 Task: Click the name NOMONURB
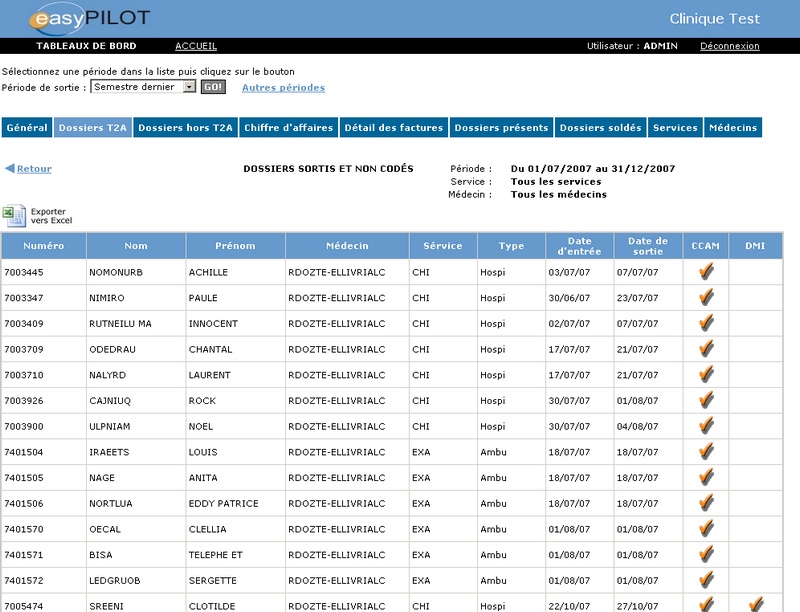coord(116,272)
